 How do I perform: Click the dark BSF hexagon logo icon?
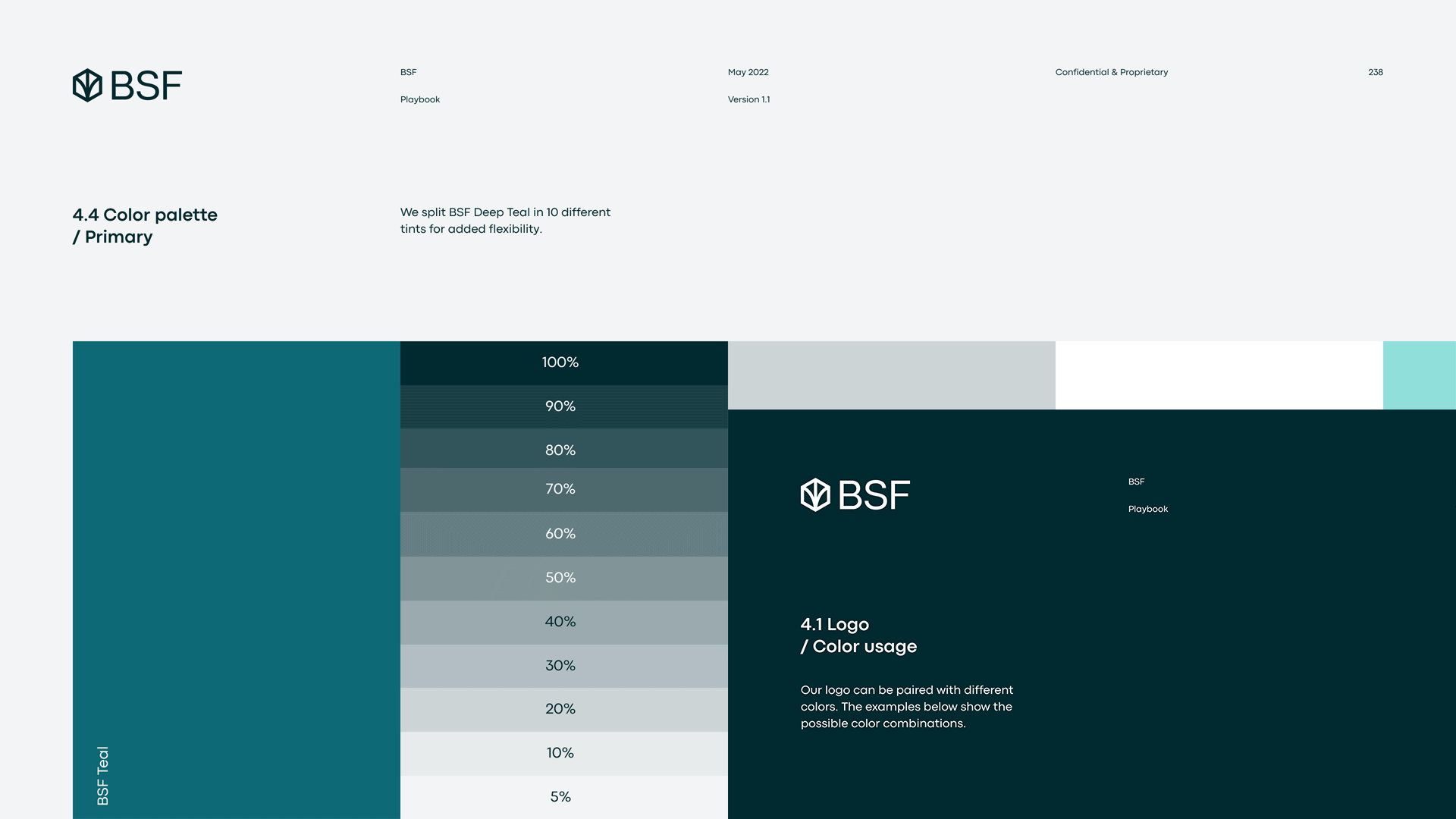click(87, 85)
